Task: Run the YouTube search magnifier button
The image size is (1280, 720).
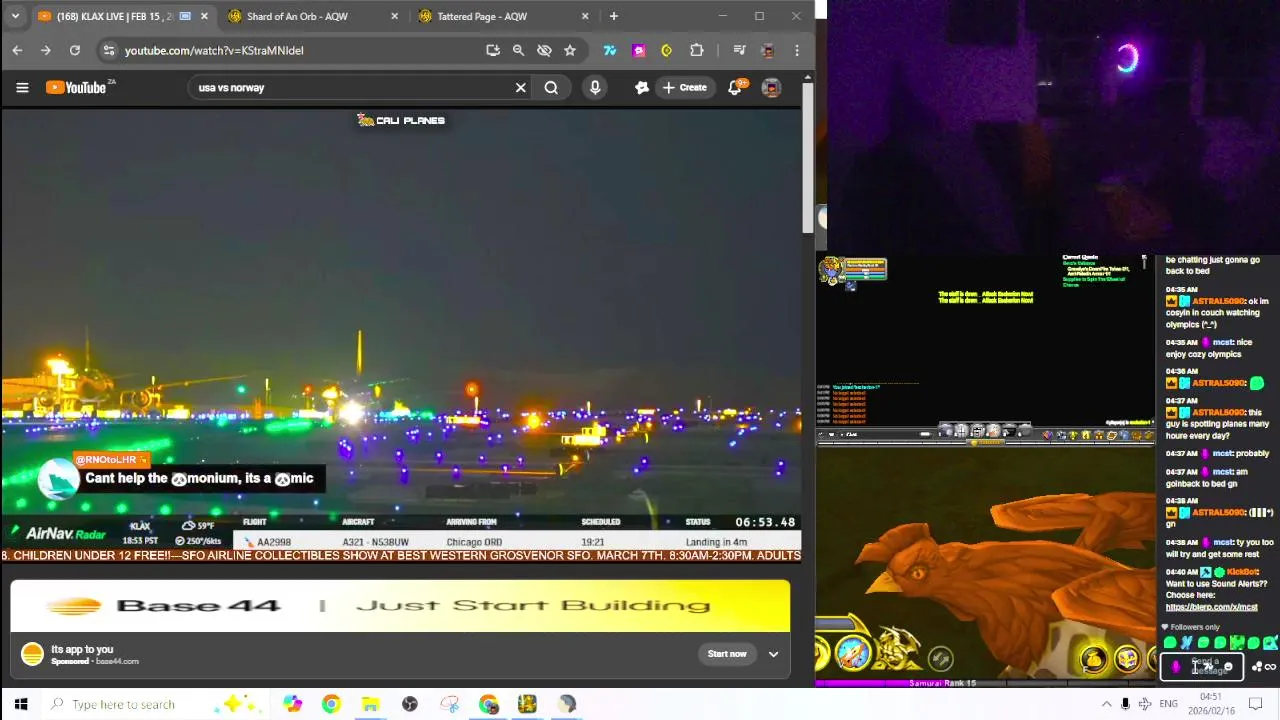Action: tap(551, 88)
